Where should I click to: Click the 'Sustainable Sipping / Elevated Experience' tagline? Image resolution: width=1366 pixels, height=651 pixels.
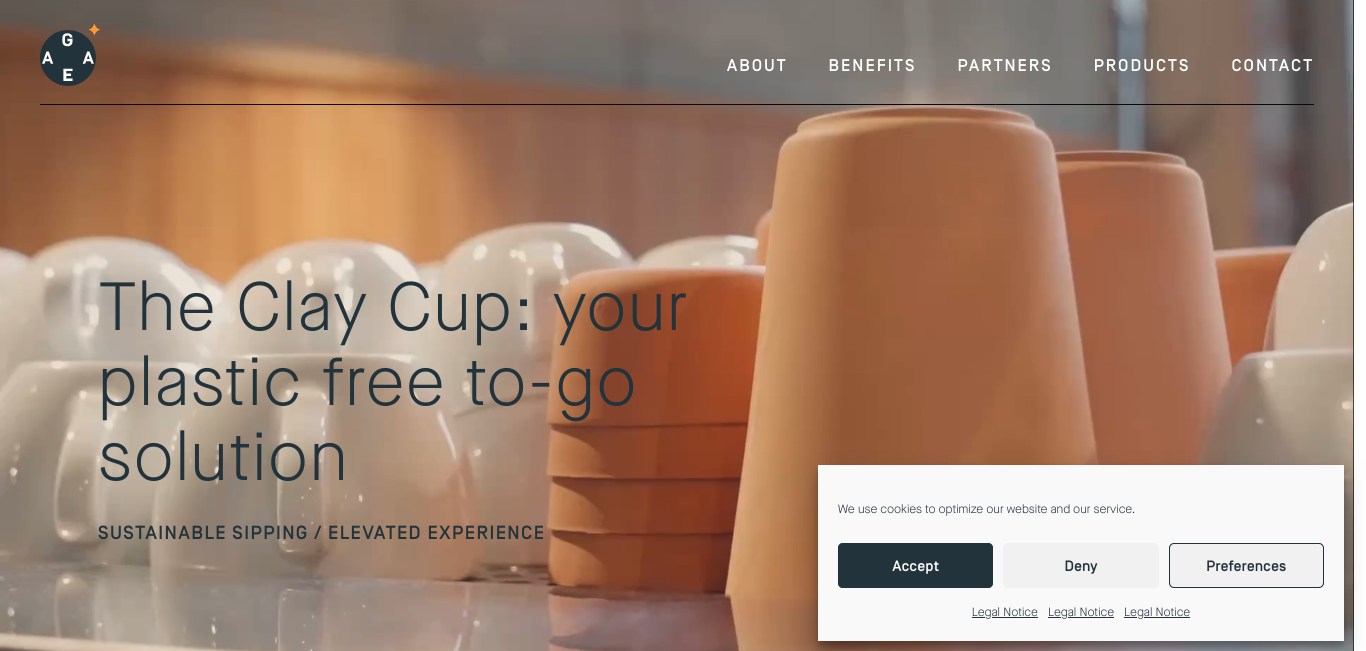tap(321, 533)
